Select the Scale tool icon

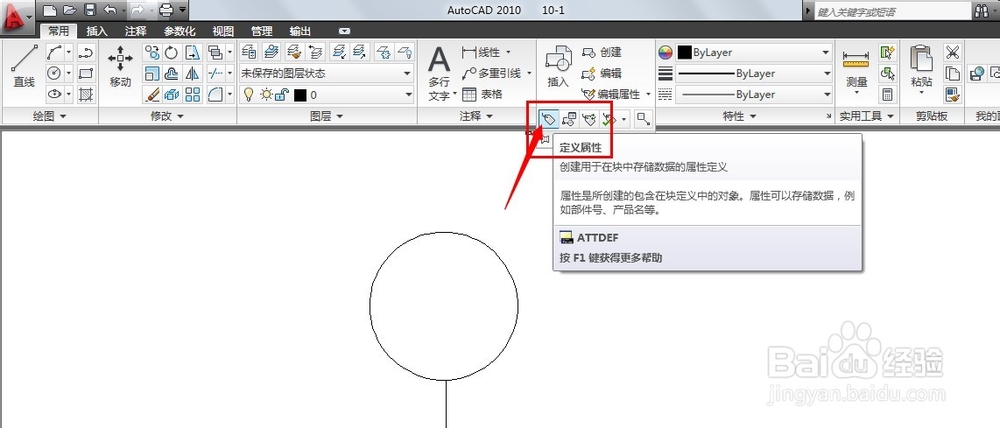pyautogui.click(x=152, y=73)
